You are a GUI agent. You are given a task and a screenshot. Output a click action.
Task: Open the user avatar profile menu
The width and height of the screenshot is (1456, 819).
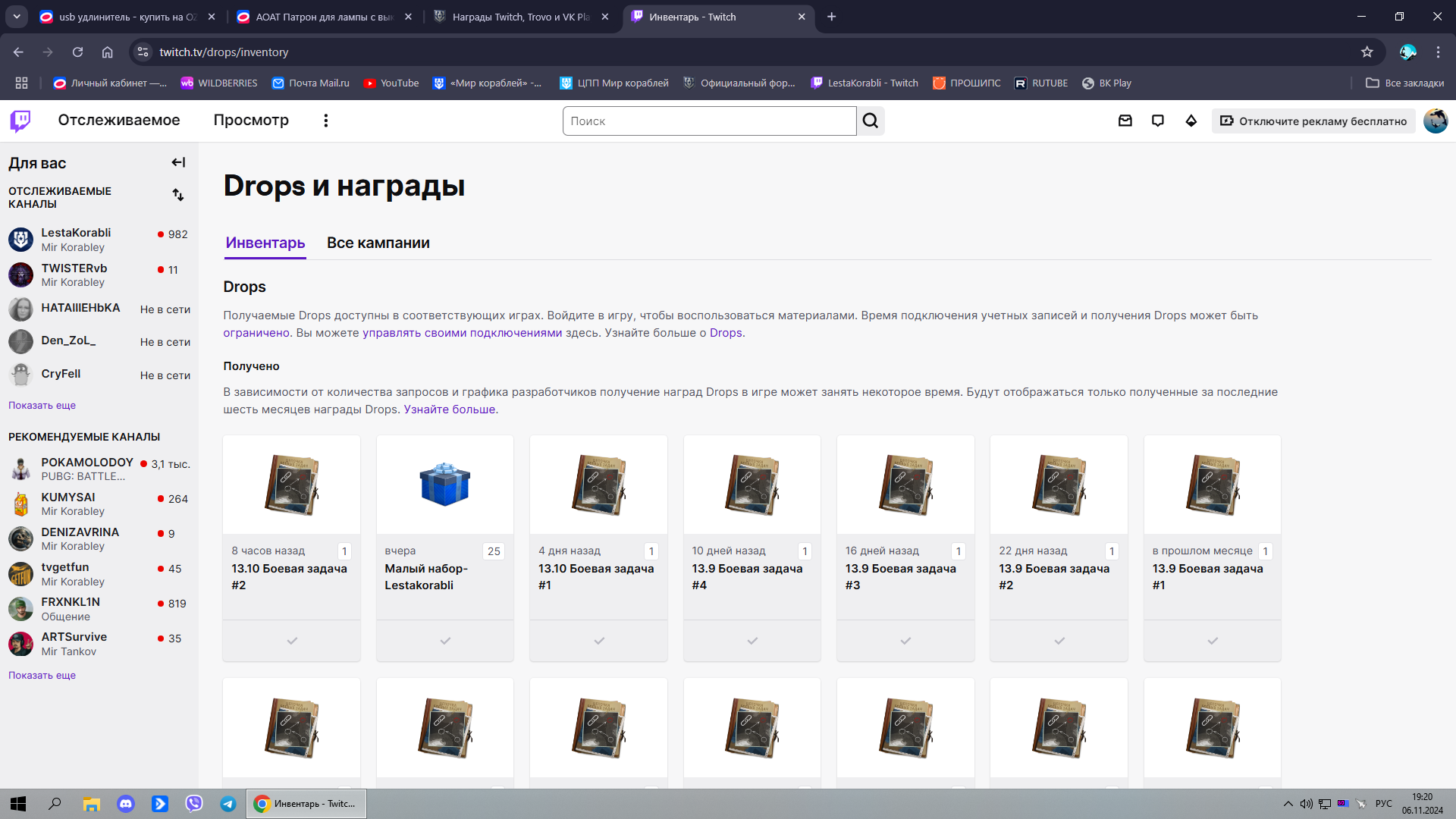(x=1435, y=121)
